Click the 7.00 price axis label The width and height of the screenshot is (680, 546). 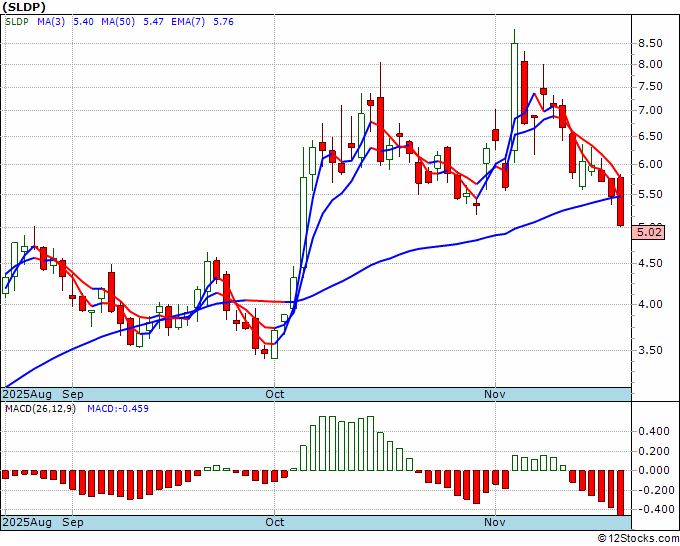[x=650, y=111]
